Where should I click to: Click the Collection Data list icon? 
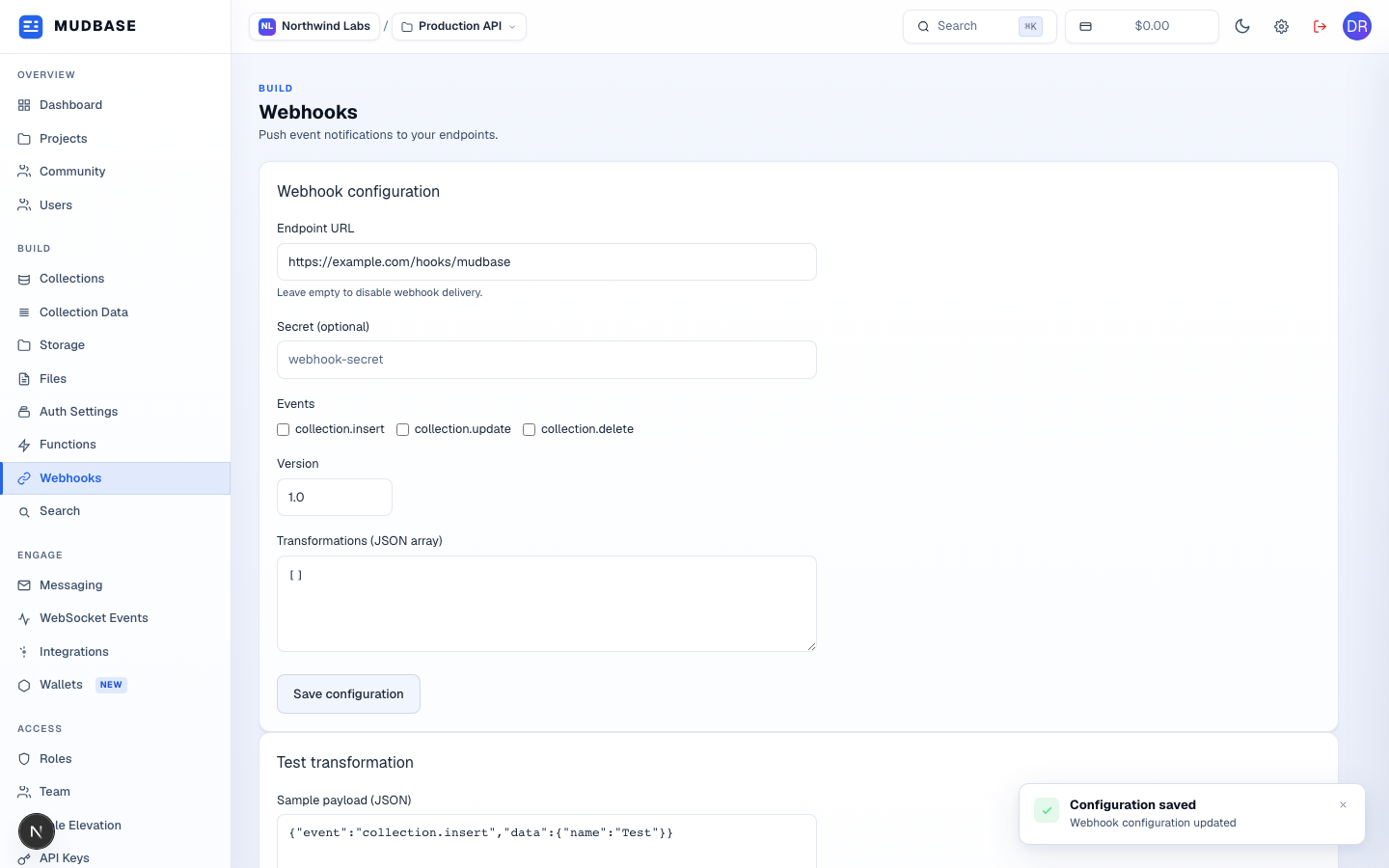click(24, 312)
